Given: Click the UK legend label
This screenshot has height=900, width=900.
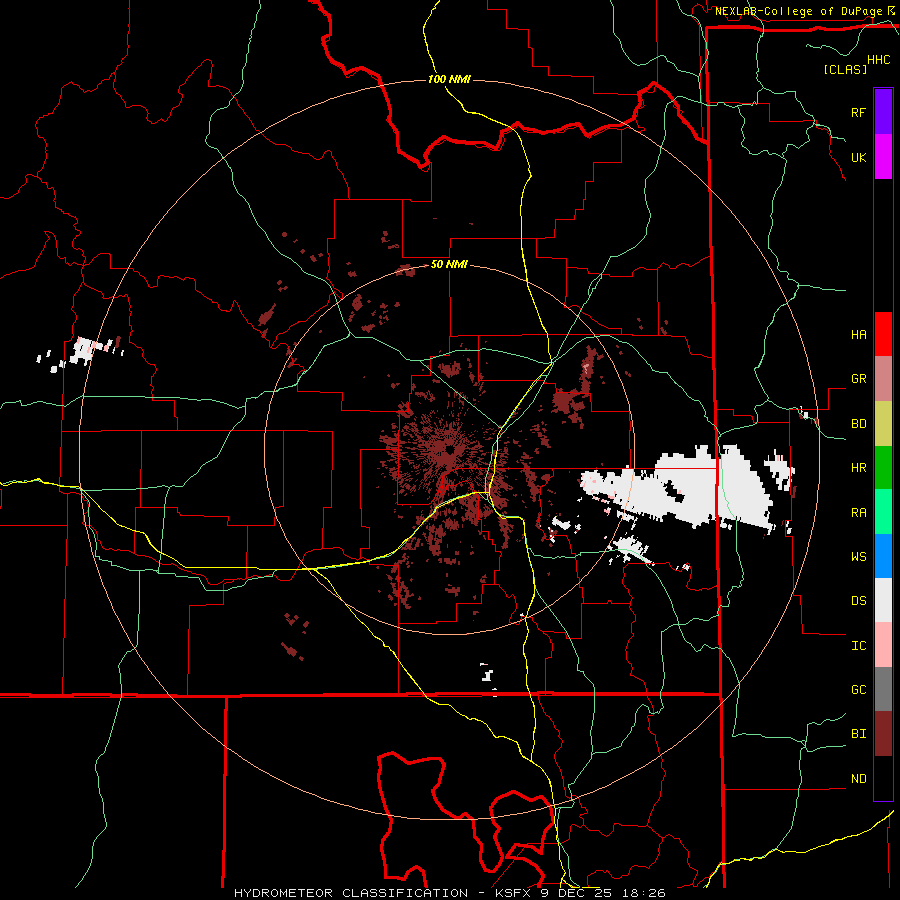Looking at the screenshot, I should tap(858, 157).
